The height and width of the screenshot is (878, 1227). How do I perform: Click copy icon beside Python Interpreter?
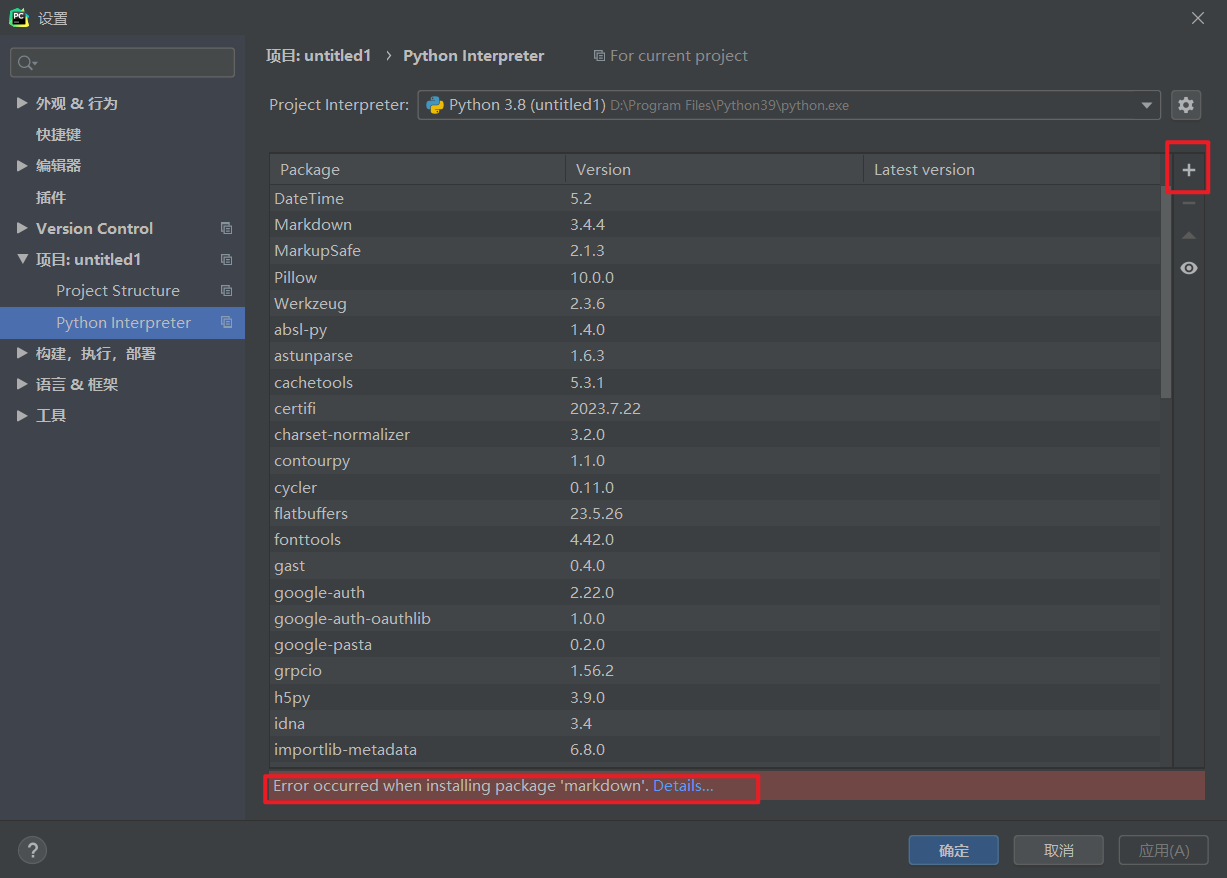(x=226, y=322)
